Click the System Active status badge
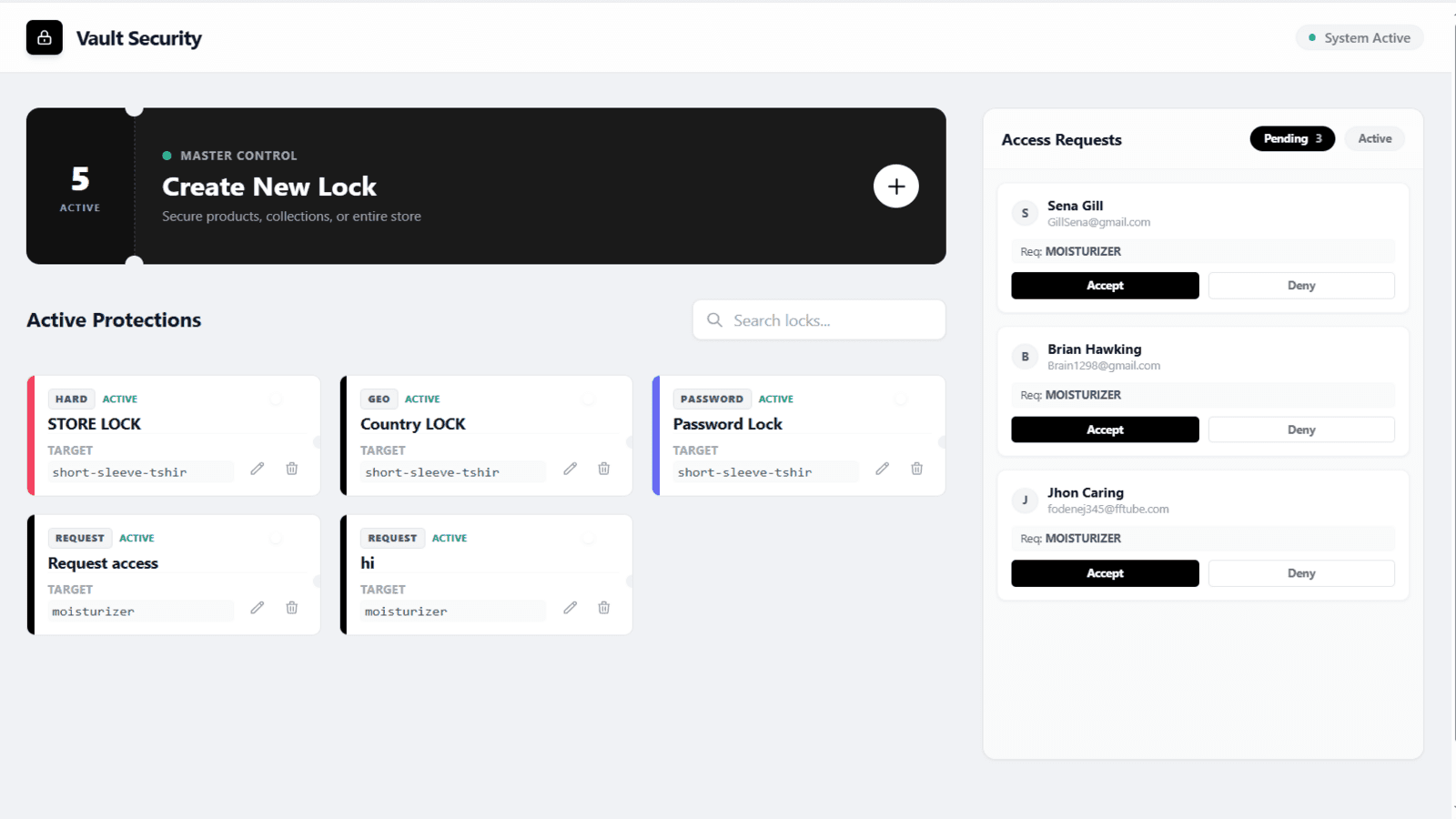 (x=1359, y=38)
